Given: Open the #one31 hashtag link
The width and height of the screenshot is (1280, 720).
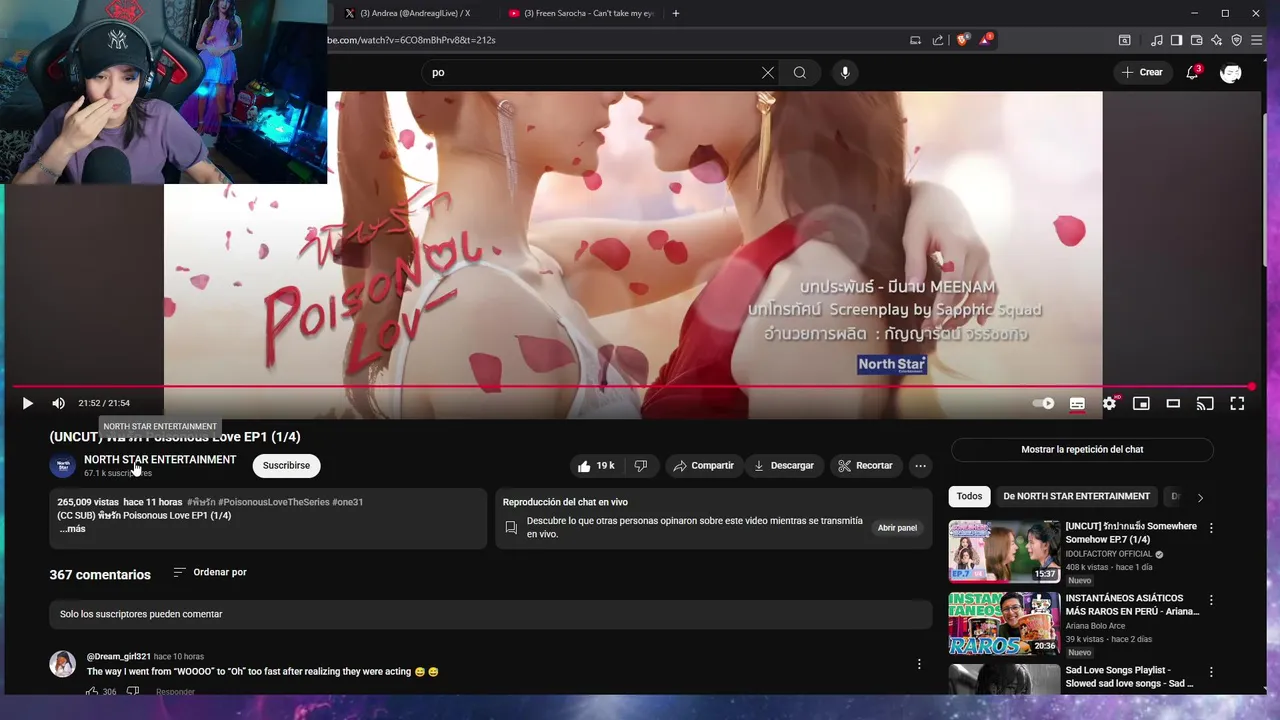Looking at the screenshot, I should [x=347, y=502].
